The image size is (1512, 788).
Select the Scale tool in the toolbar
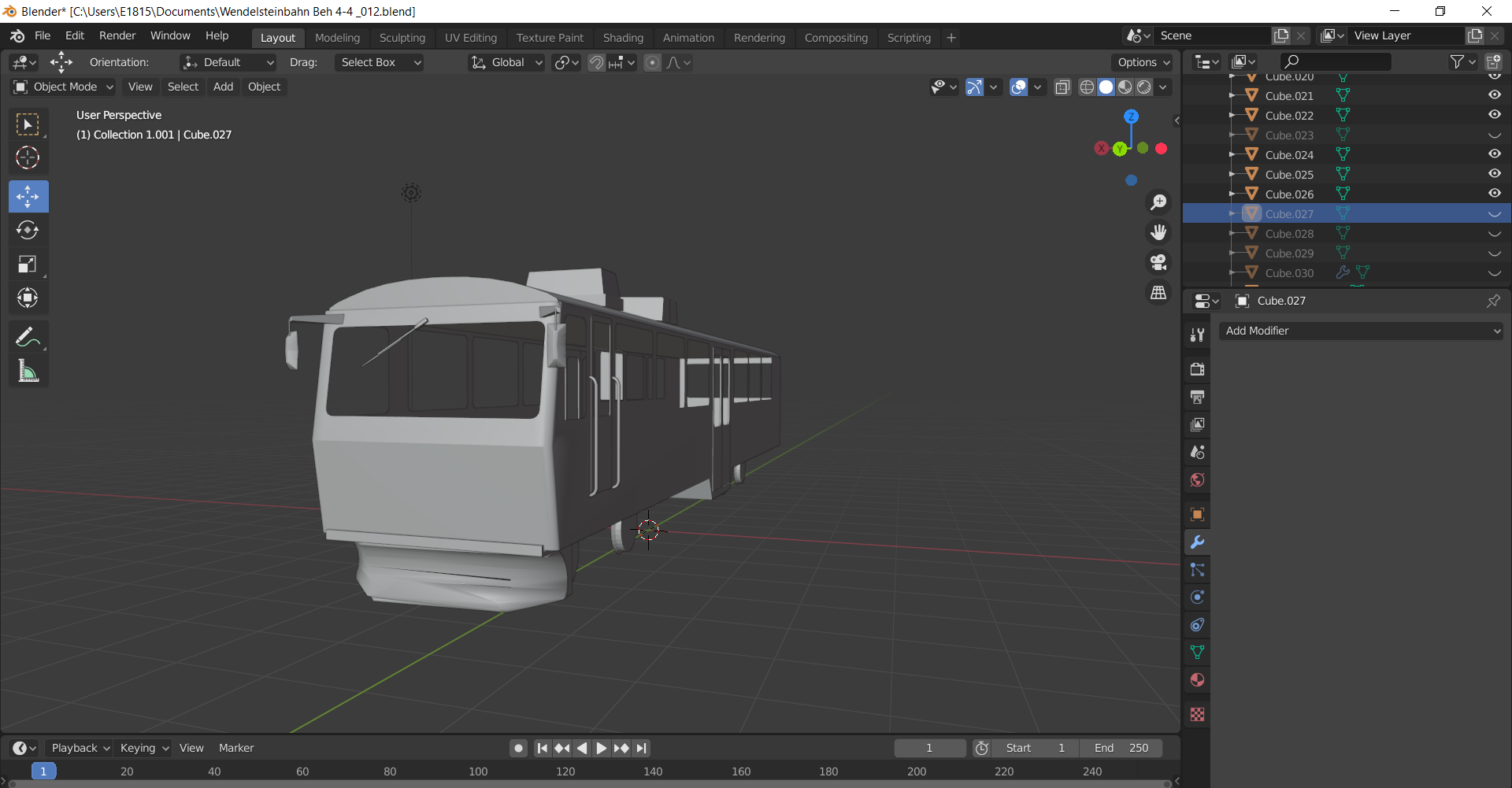[x=28, y=264]
